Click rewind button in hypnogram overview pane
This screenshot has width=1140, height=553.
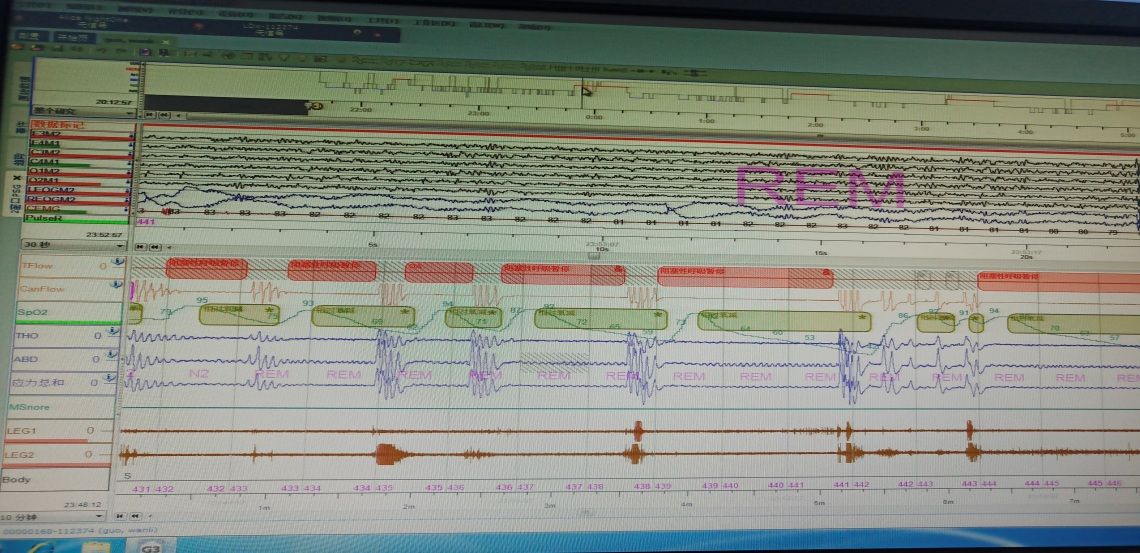pyautogui.click(x=165, y=115)
